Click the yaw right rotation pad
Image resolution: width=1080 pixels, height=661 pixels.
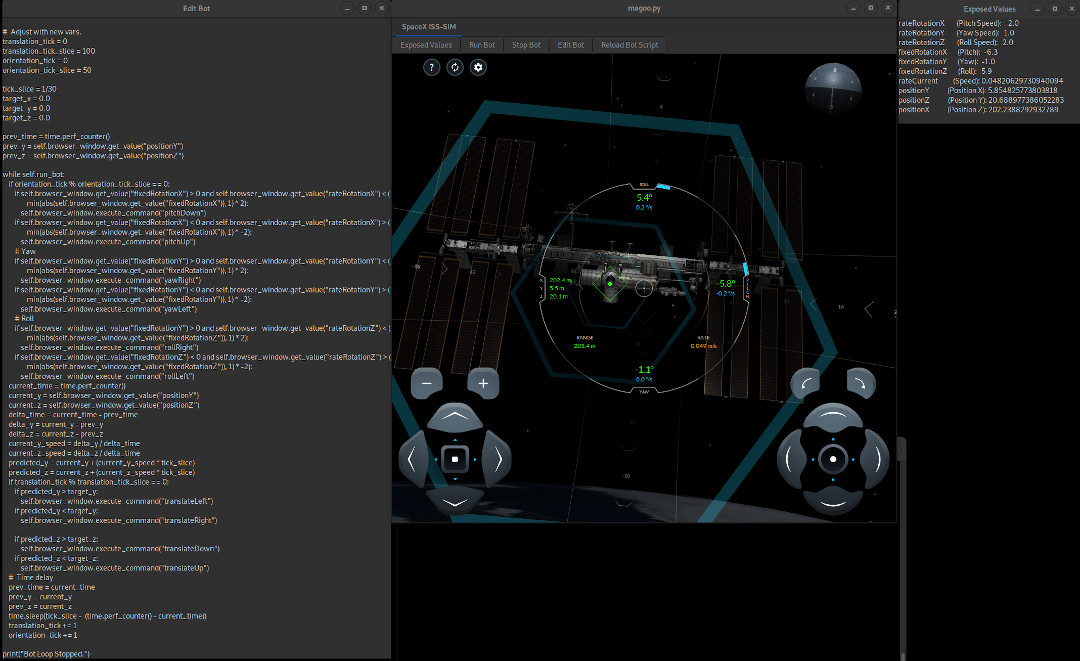(x=876, y=459)
